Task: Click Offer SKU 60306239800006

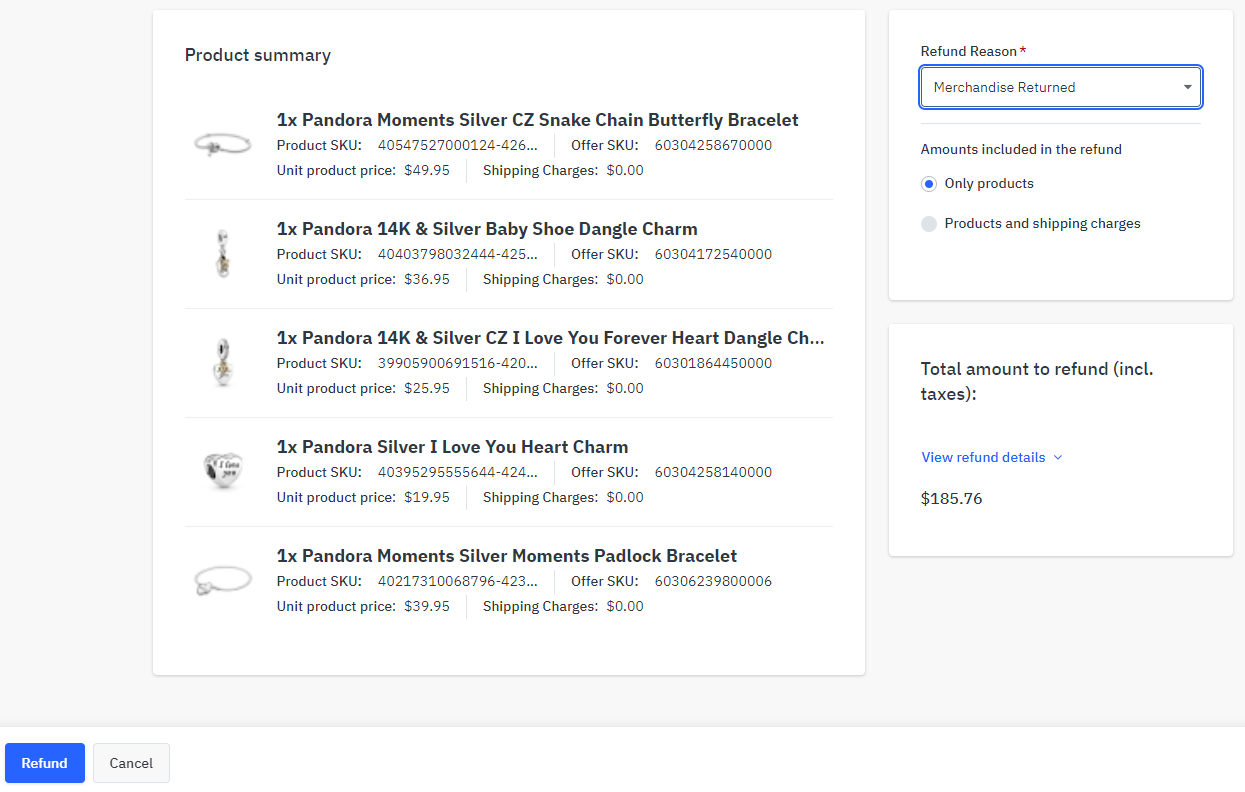Action: click(713, 581)
